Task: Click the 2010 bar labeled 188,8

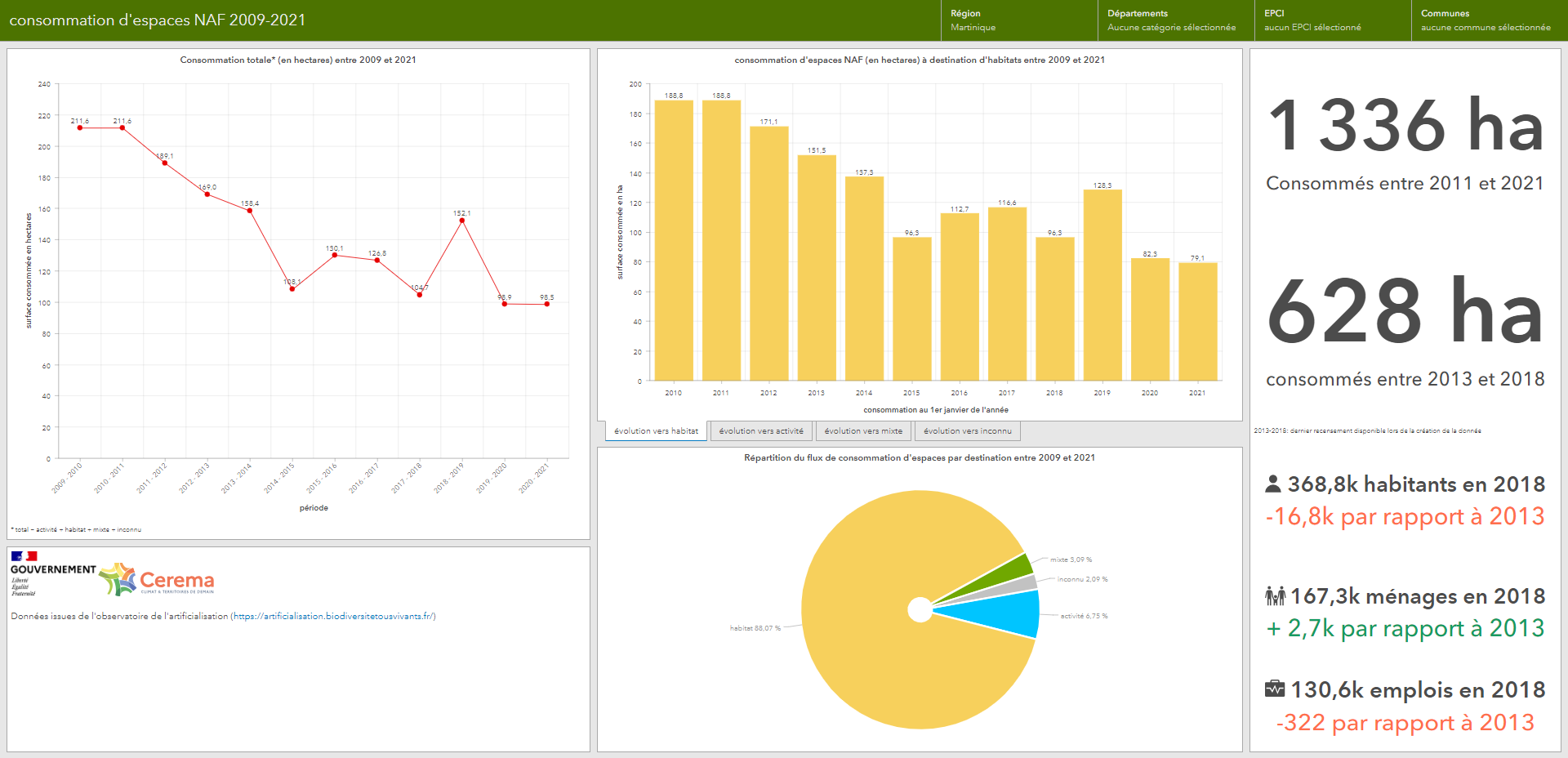Action: [x=673, y=240]
